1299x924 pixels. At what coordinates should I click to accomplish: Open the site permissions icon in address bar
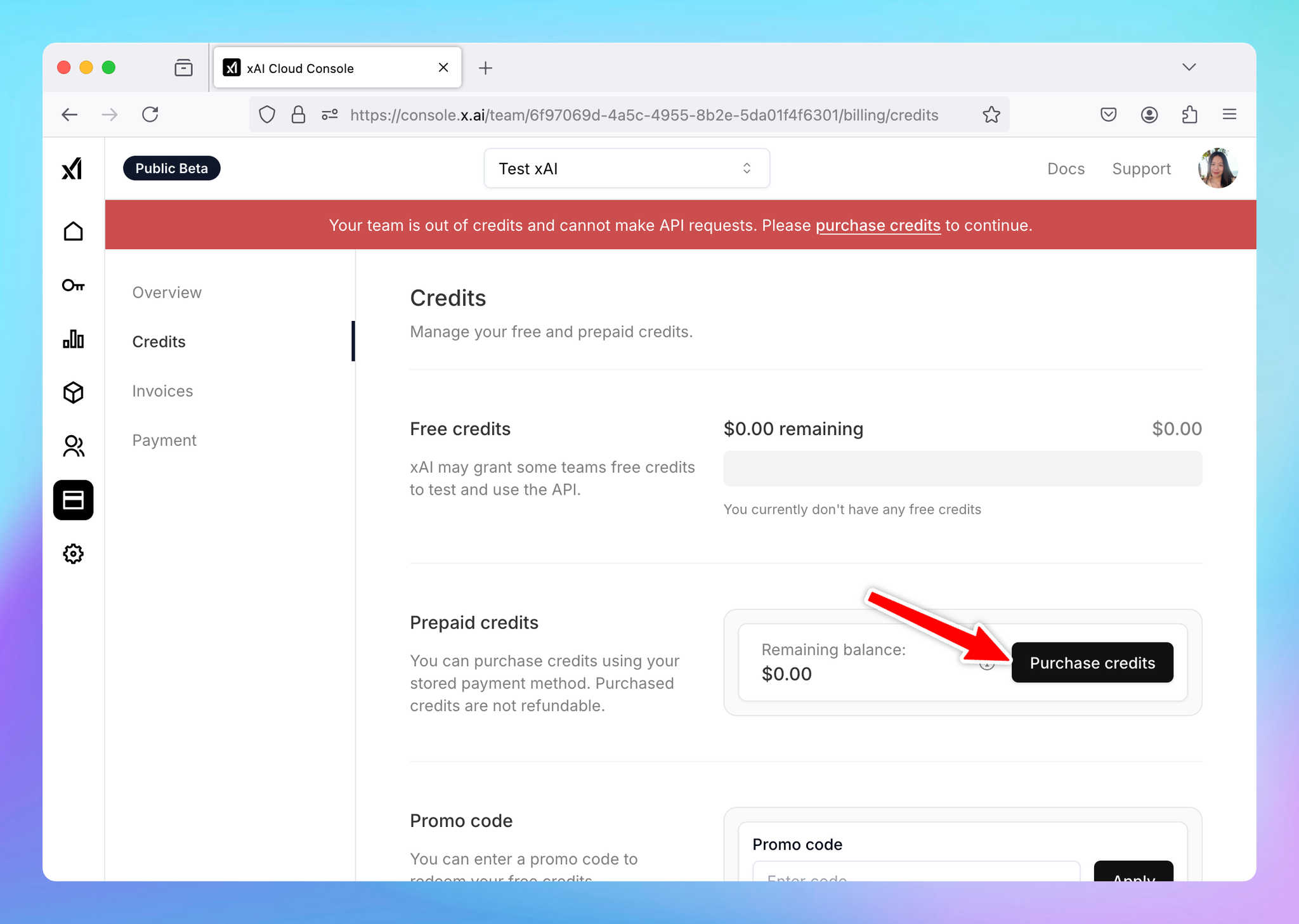pos(330,115)
